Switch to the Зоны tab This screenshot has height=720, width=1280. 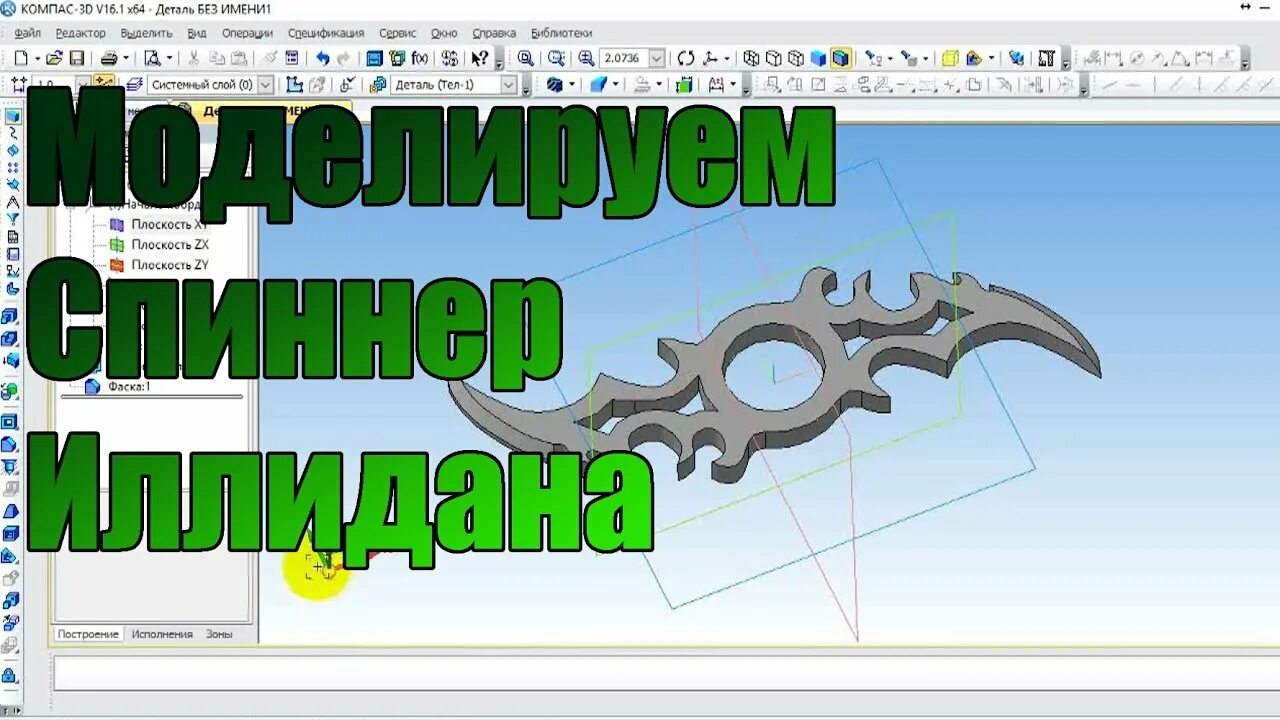click(219, 634)
